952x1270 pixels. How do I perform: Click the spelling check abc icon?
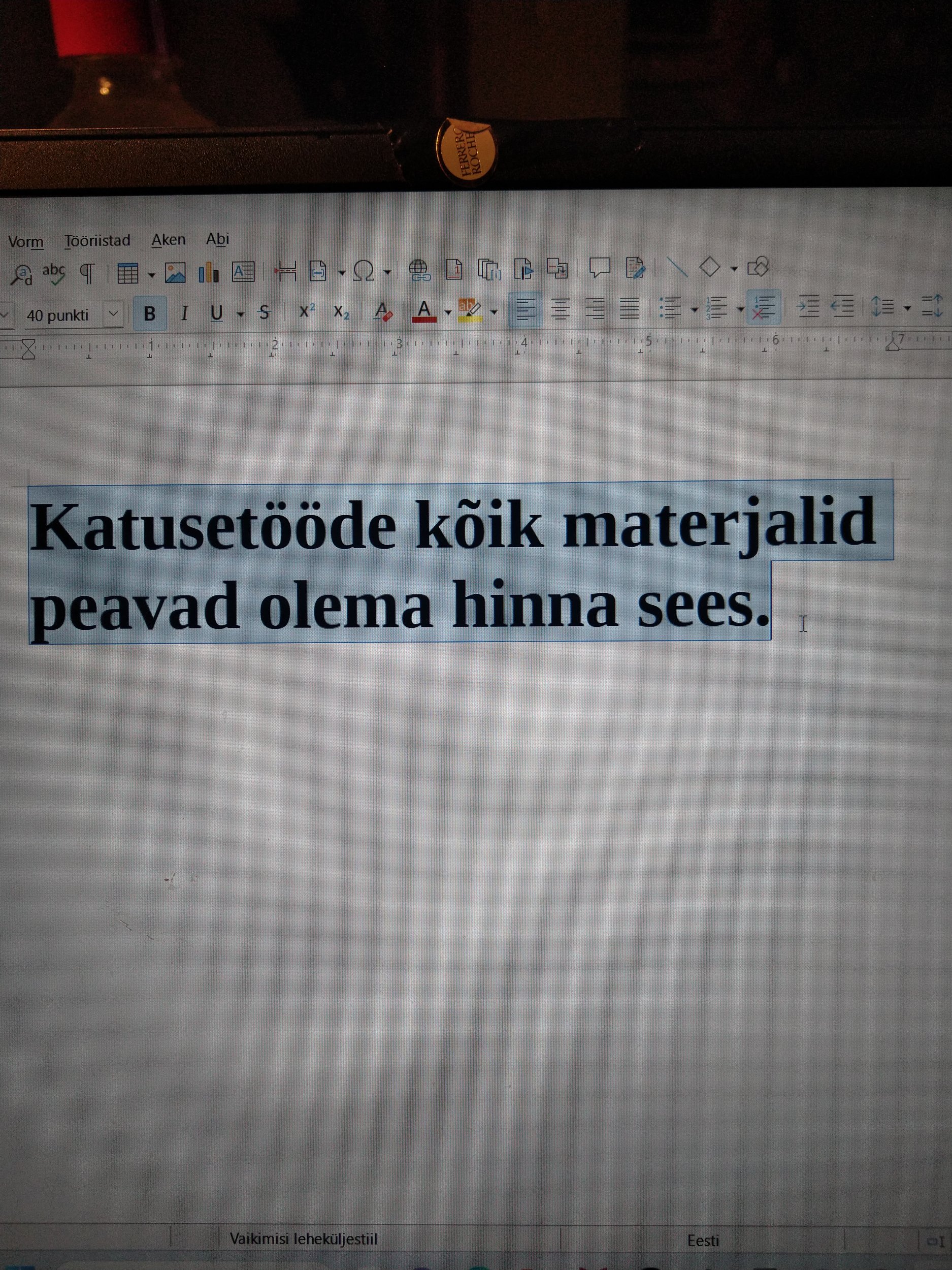(53, 273)
